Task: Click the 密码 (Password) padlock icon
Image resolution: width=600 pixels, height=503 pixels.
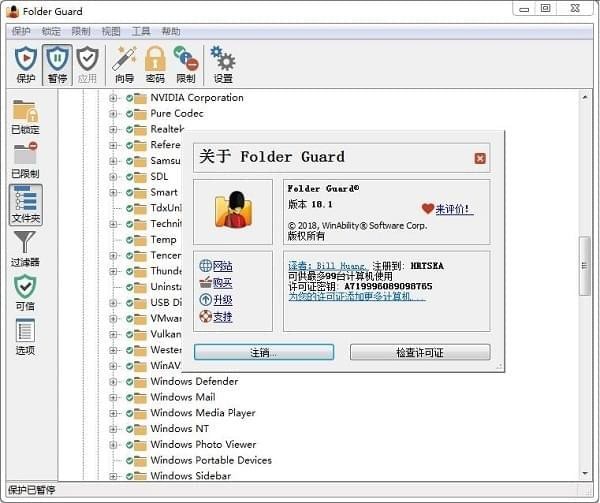Action: (155, 60)
